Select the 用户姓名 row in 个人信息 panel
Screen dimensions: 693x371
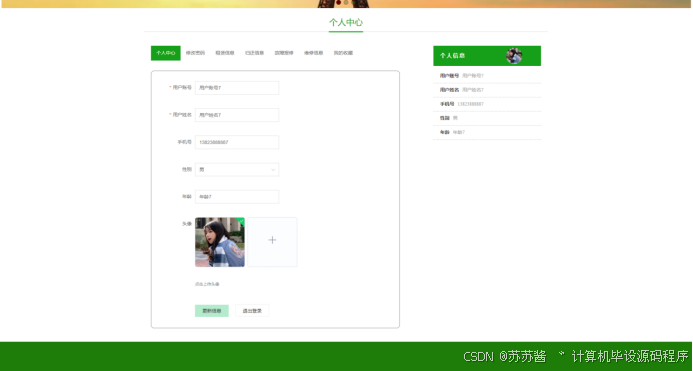tap(487, 90)
